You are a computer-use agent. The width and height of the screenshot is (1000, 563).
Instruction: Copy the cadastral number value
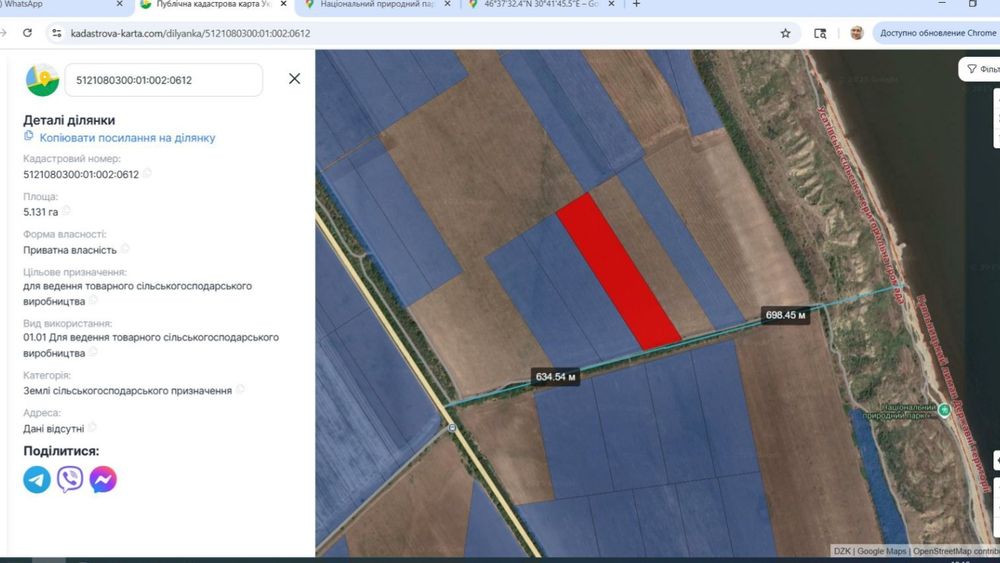[147, 173]
